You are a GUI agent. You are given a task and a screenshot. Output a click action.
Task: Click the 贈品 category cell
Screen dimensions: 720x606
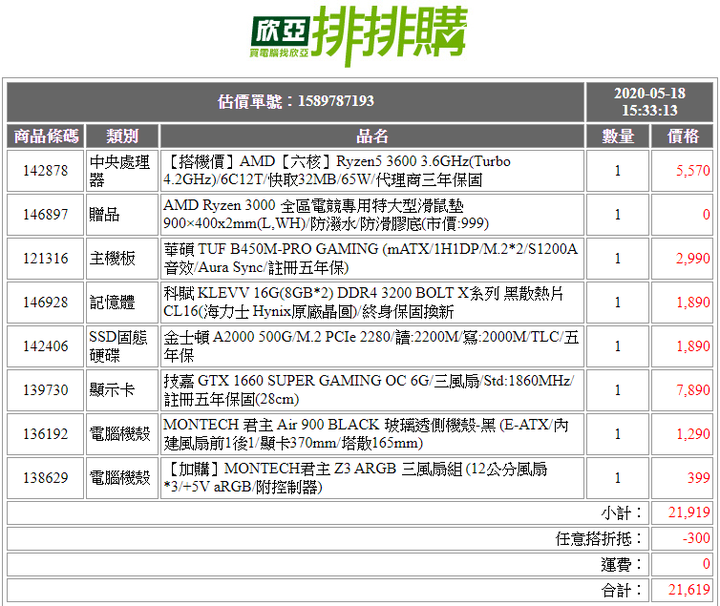click(122, 214)
